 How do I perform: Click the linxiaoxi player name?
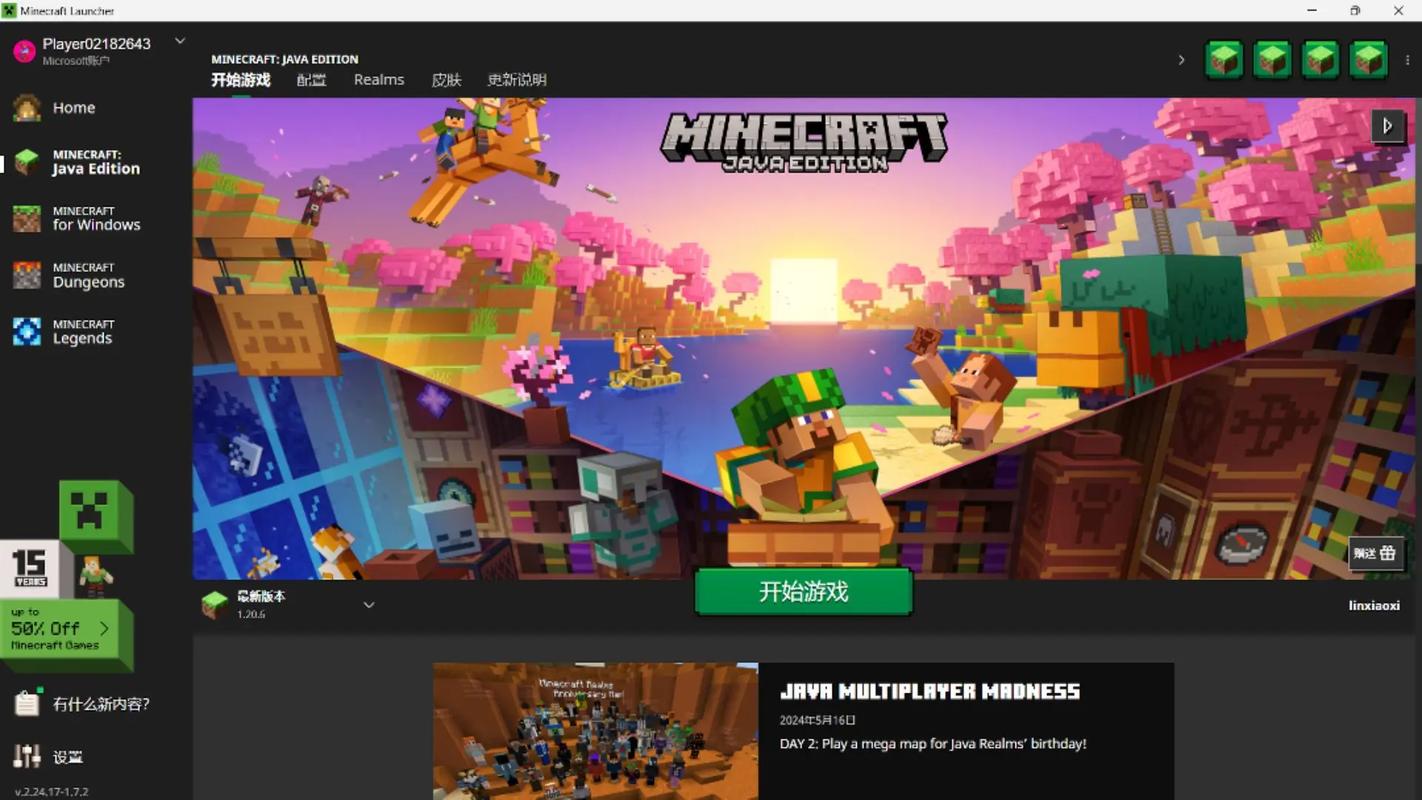point(1374,605)
